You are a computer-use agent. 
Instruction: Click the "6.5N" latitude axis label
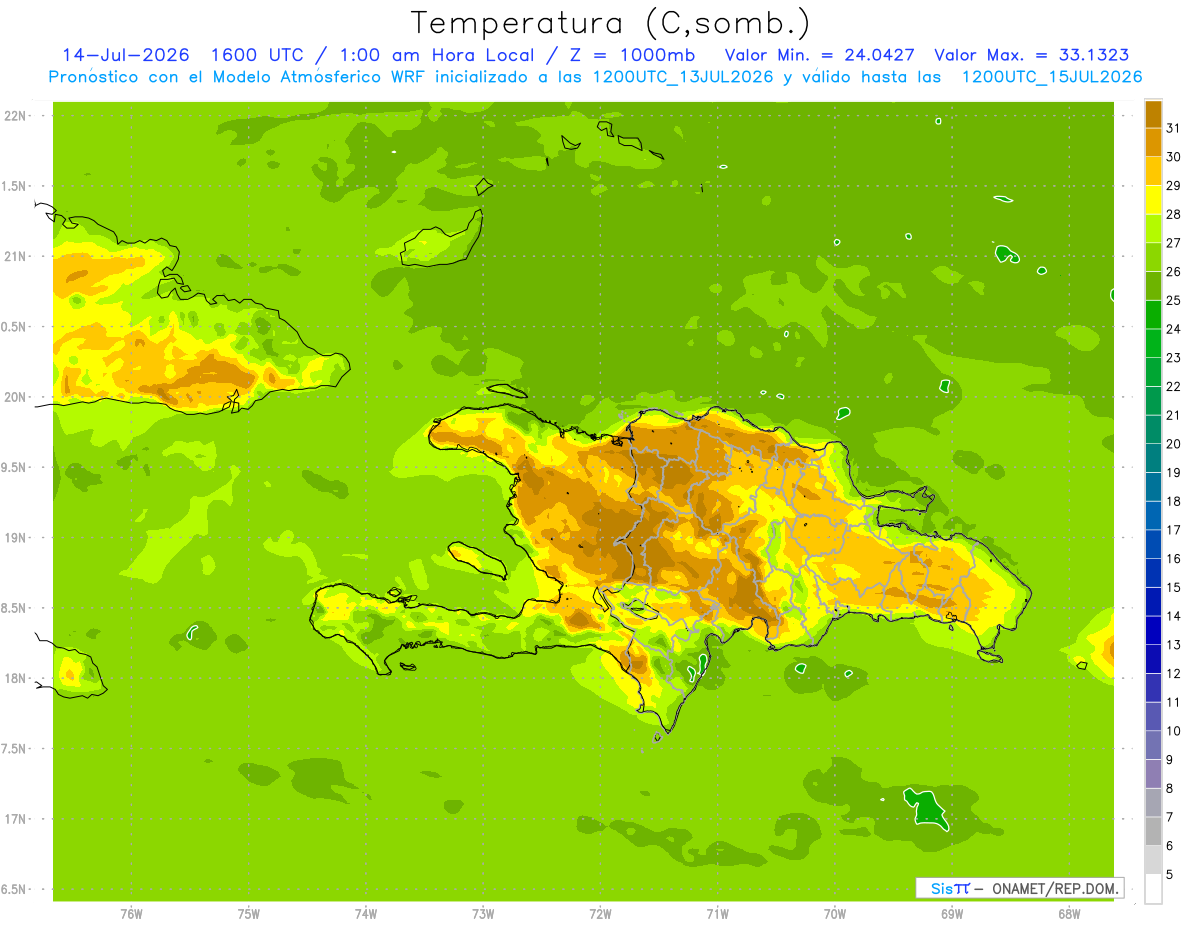pyautogui.click(x=16, y=889)
